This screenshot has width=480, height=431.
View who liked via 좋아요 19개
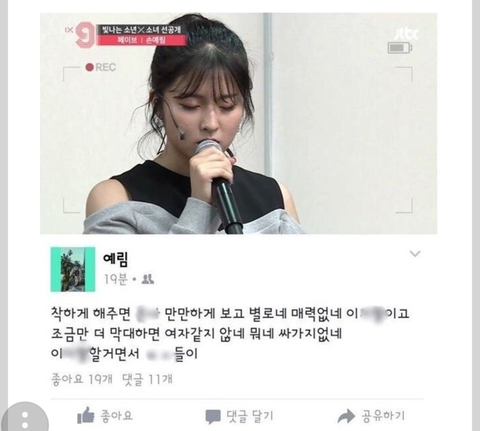pyautogui.click(x=82, y=379)
